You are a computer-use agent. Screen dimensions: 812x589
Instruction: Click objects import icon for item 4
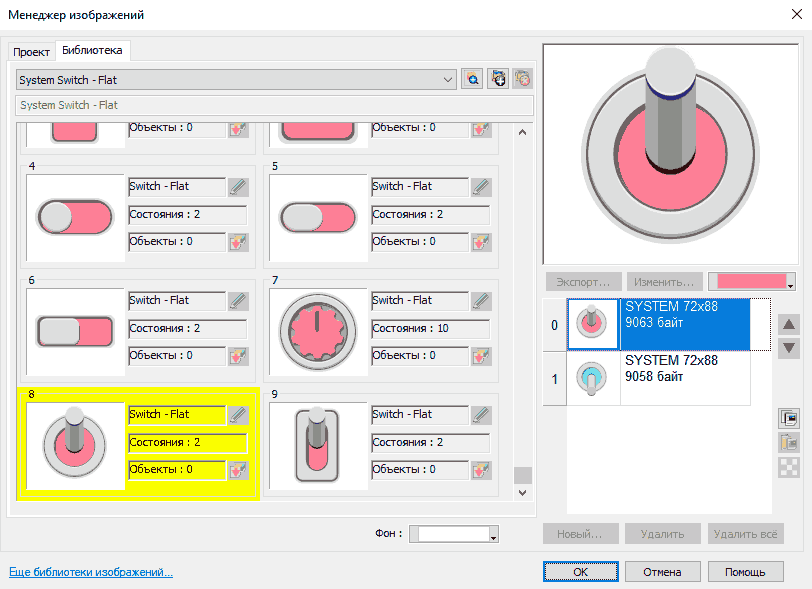(x=238, y=242)
